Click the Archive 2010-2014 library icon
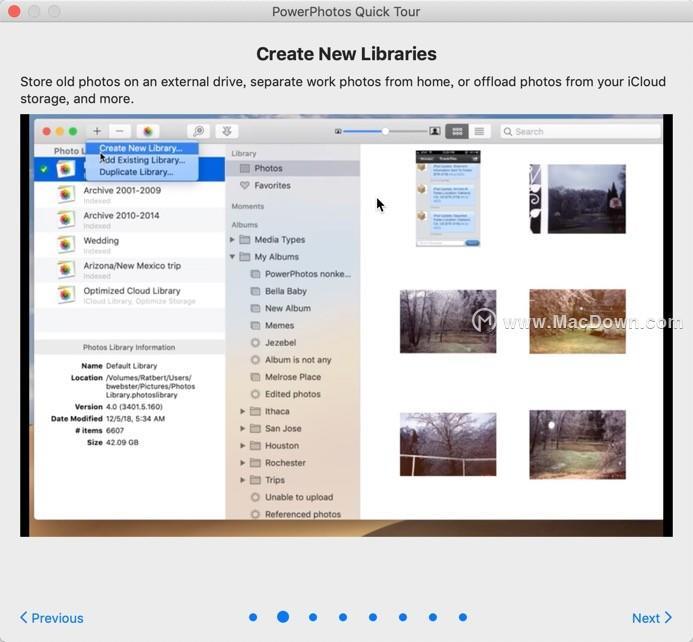Viewport: 693px width, 642px height. (65, 220)
